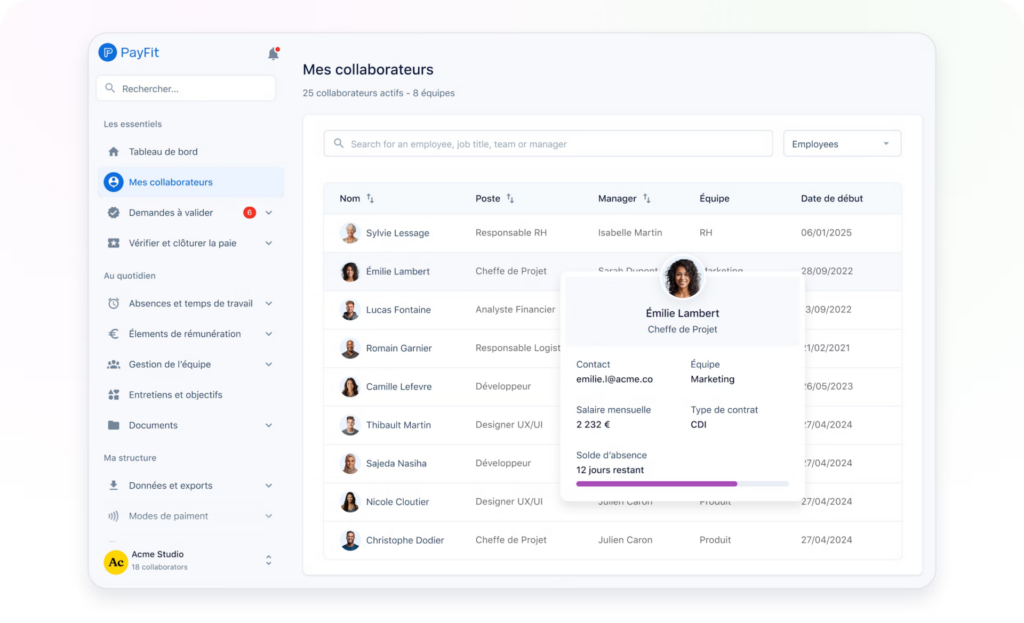Click the purple absence balance progress bar
This screenshot has height=623, width=1024.
(x=655, y=483)
